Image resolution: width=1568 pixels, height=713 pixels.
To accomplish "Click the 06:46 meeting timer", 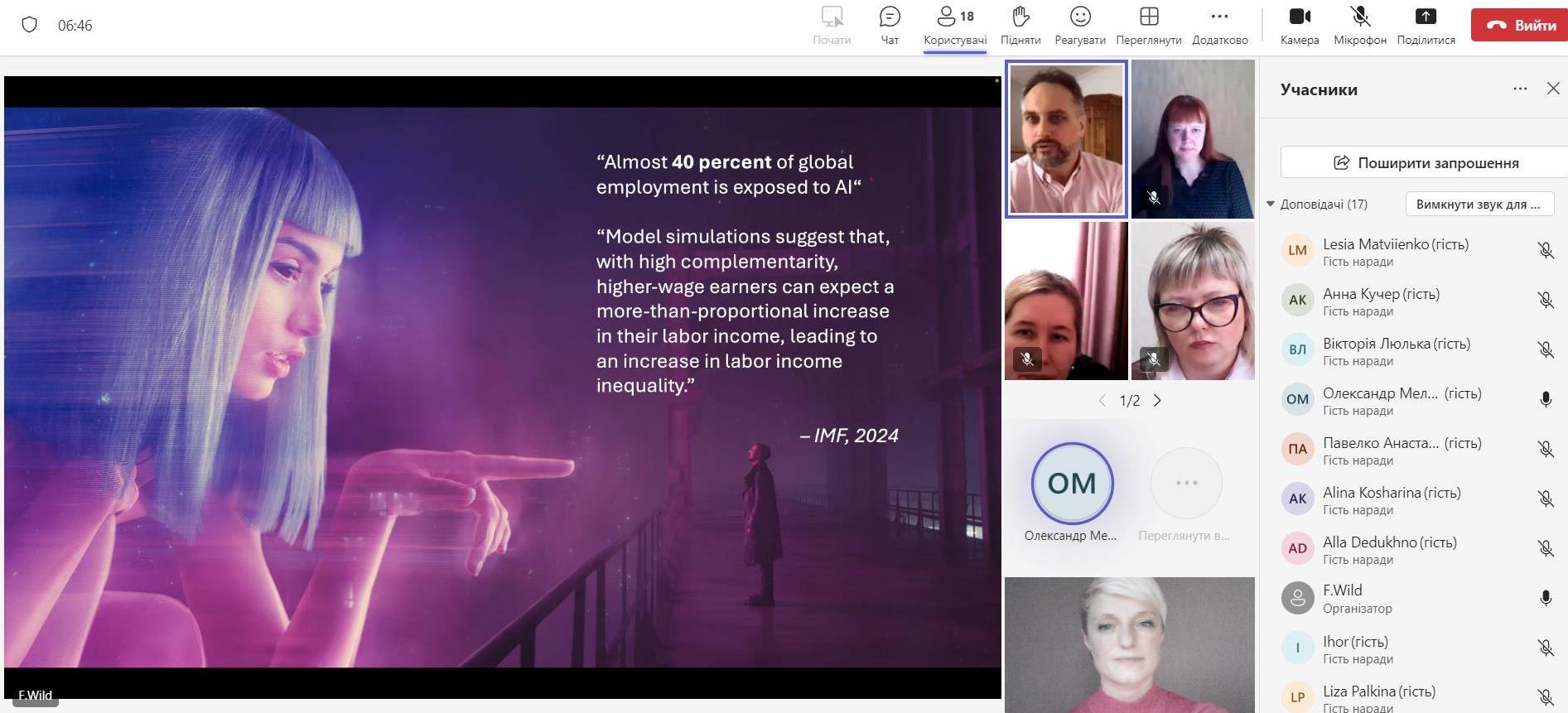I will coord(75,26).
